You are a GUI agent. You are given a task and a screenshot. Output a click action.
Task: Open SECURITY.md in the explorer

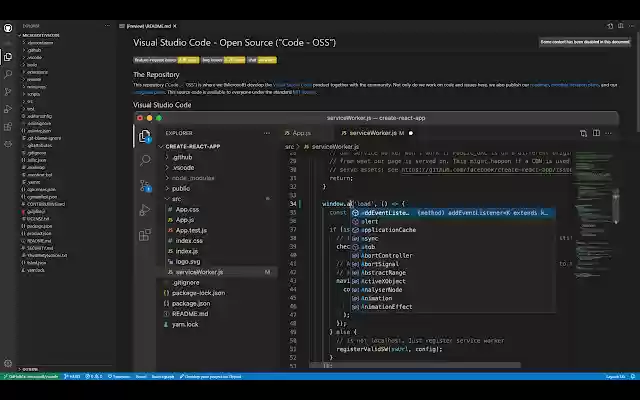coord(40,248)
